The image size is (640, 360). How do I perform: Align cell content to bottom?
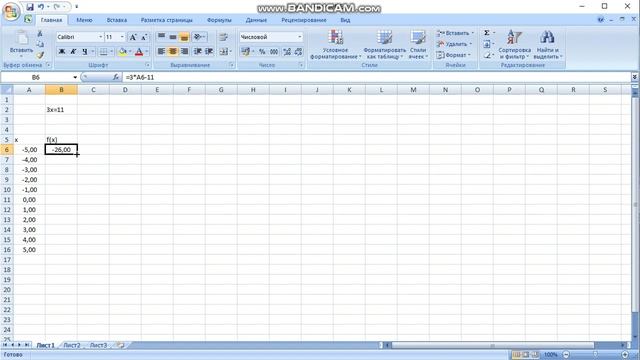click(184, 37)
